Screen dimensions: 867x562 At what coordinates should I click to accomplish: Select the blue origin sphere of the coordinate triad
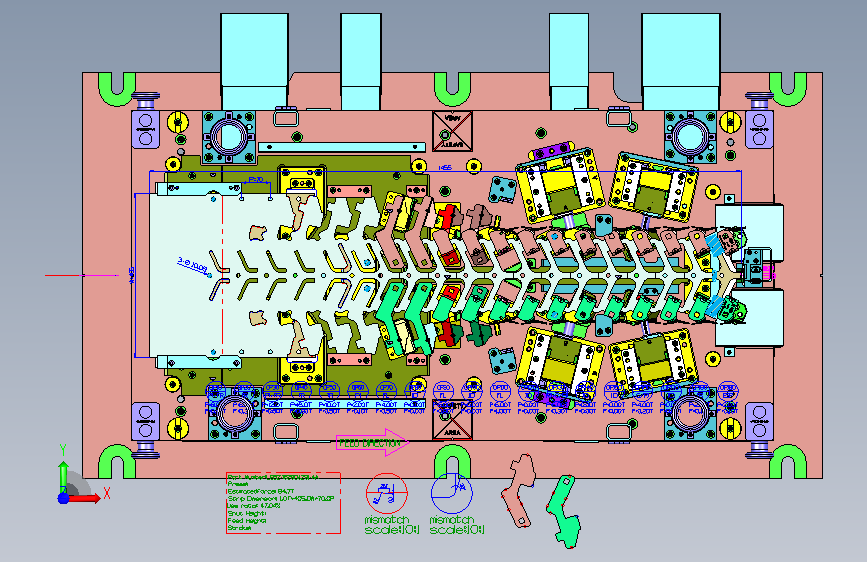pyautogui.click(x=64, y=498)
